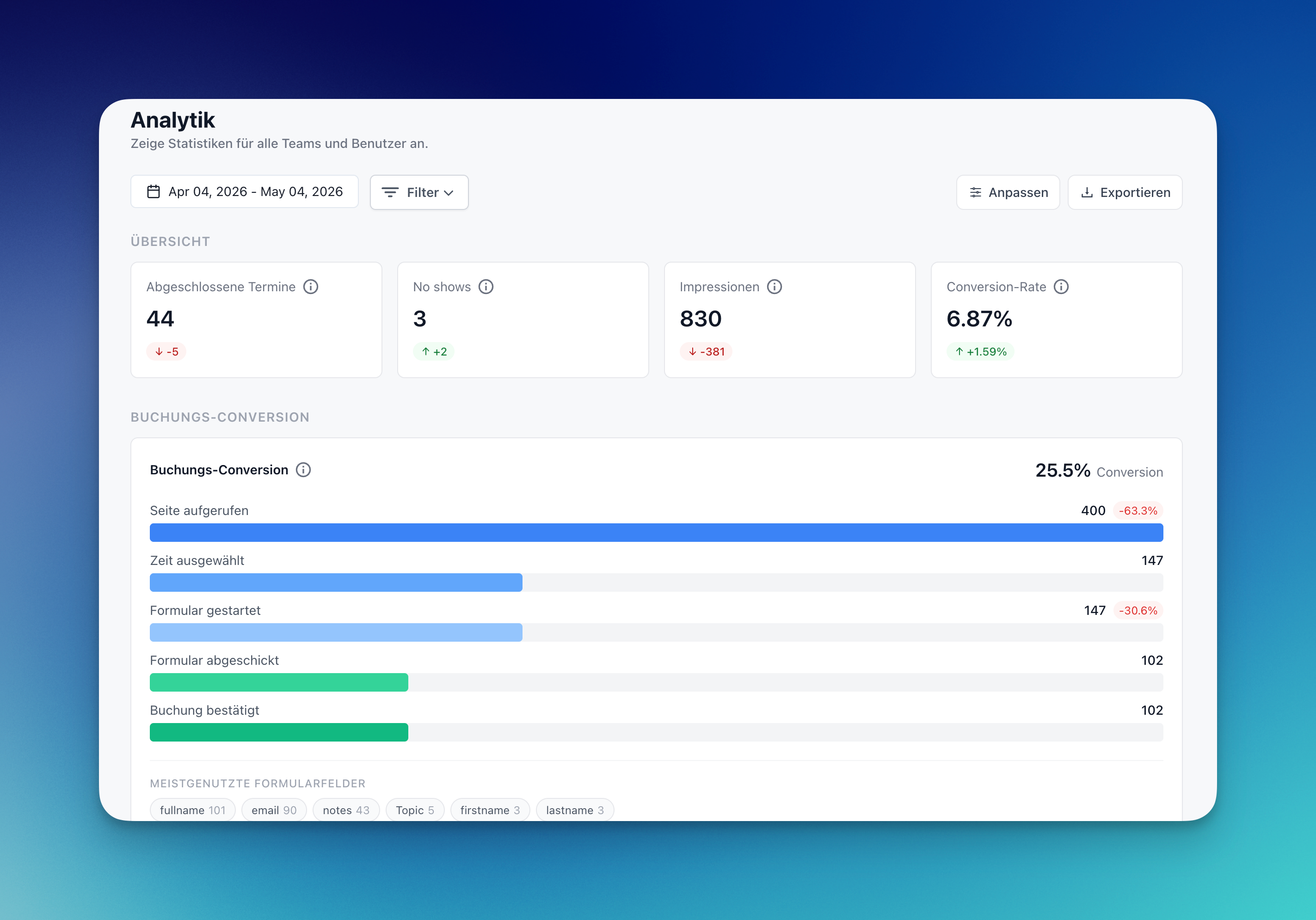The width and height of the screenshot is (1316, 920).
Task: Click the Exportieren button
Action: [1125, 193]
